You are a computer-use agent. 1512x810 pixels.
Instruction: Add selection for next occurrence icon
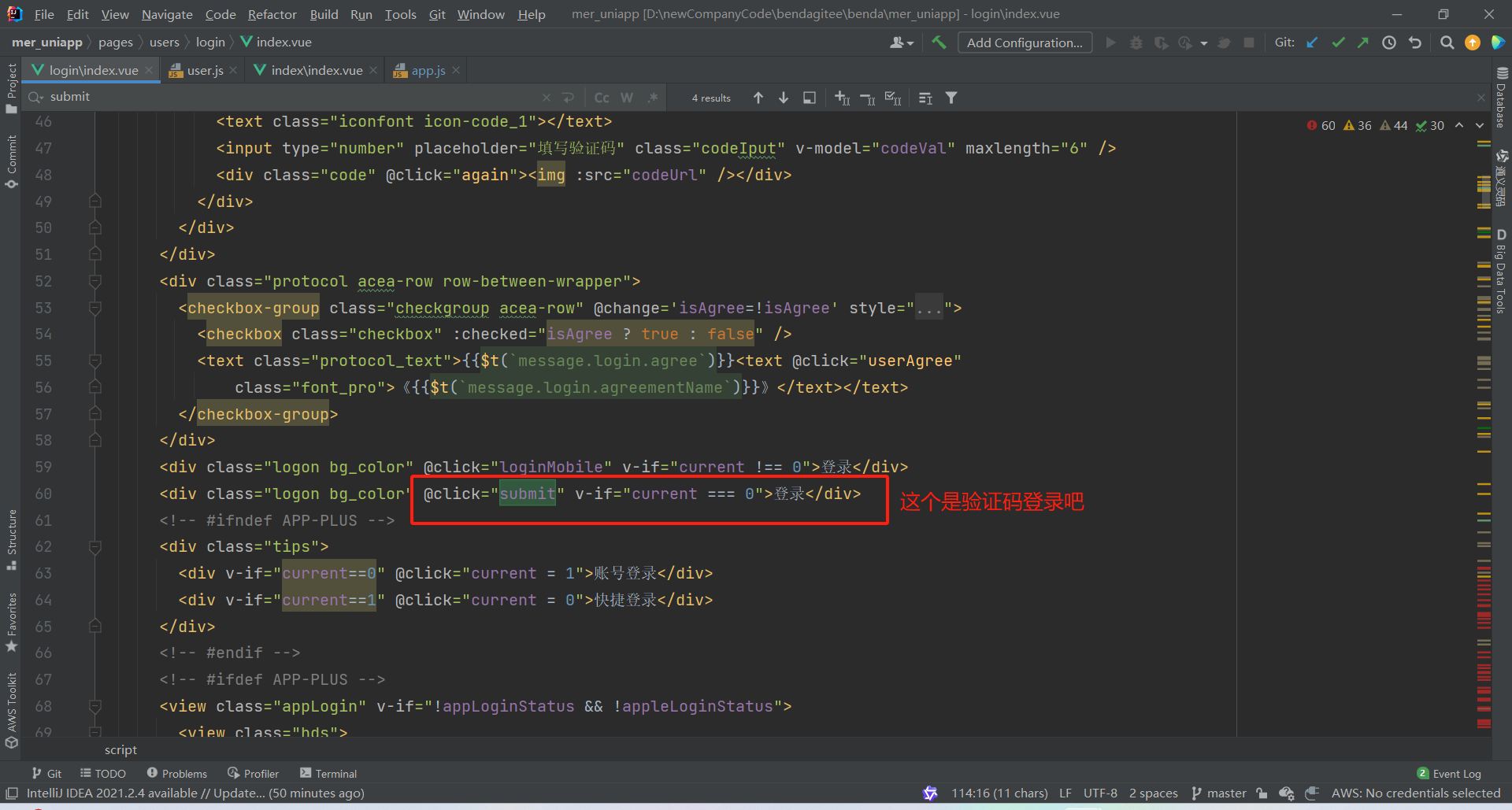842,98
